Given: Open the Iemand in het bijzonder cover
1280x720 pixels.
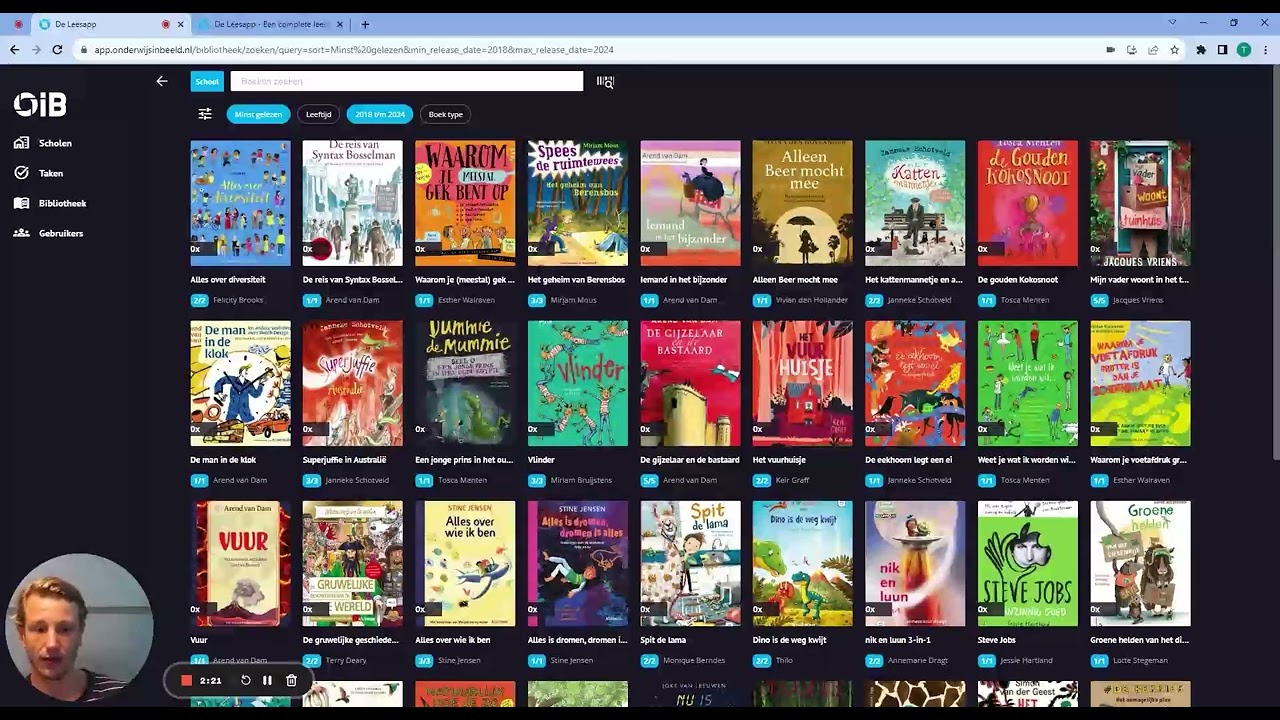Looking at the screenshot, I should [x=690, y=203].
